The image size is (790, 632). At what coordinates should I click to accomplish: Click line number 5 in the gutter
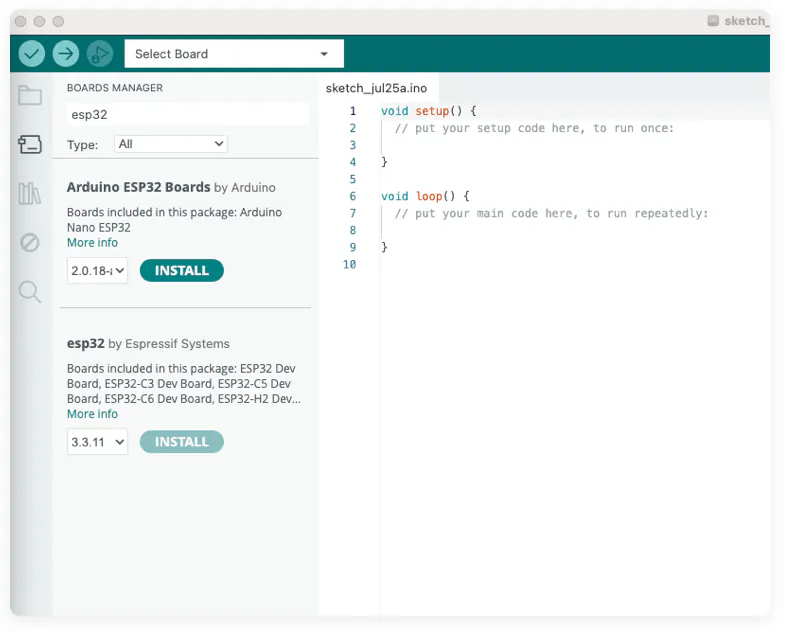point(353,179)
